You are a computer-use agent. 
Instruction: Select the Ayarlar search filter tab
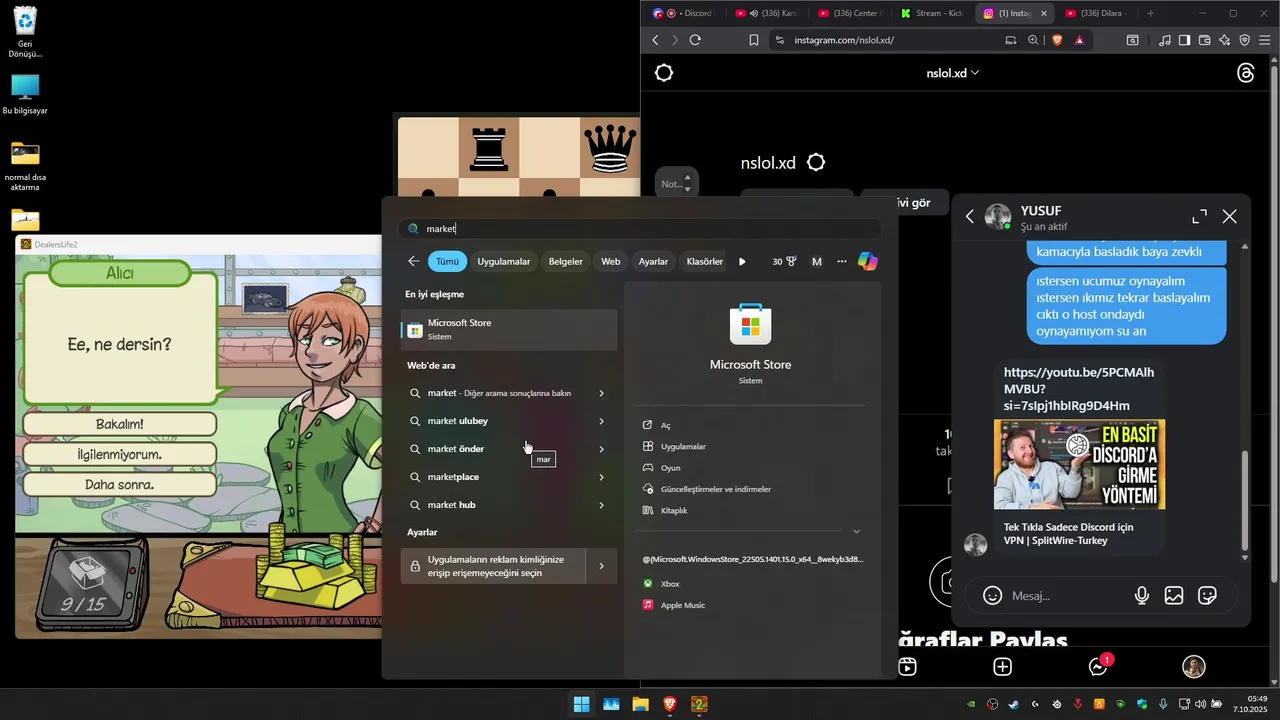[x=653, y=261]
